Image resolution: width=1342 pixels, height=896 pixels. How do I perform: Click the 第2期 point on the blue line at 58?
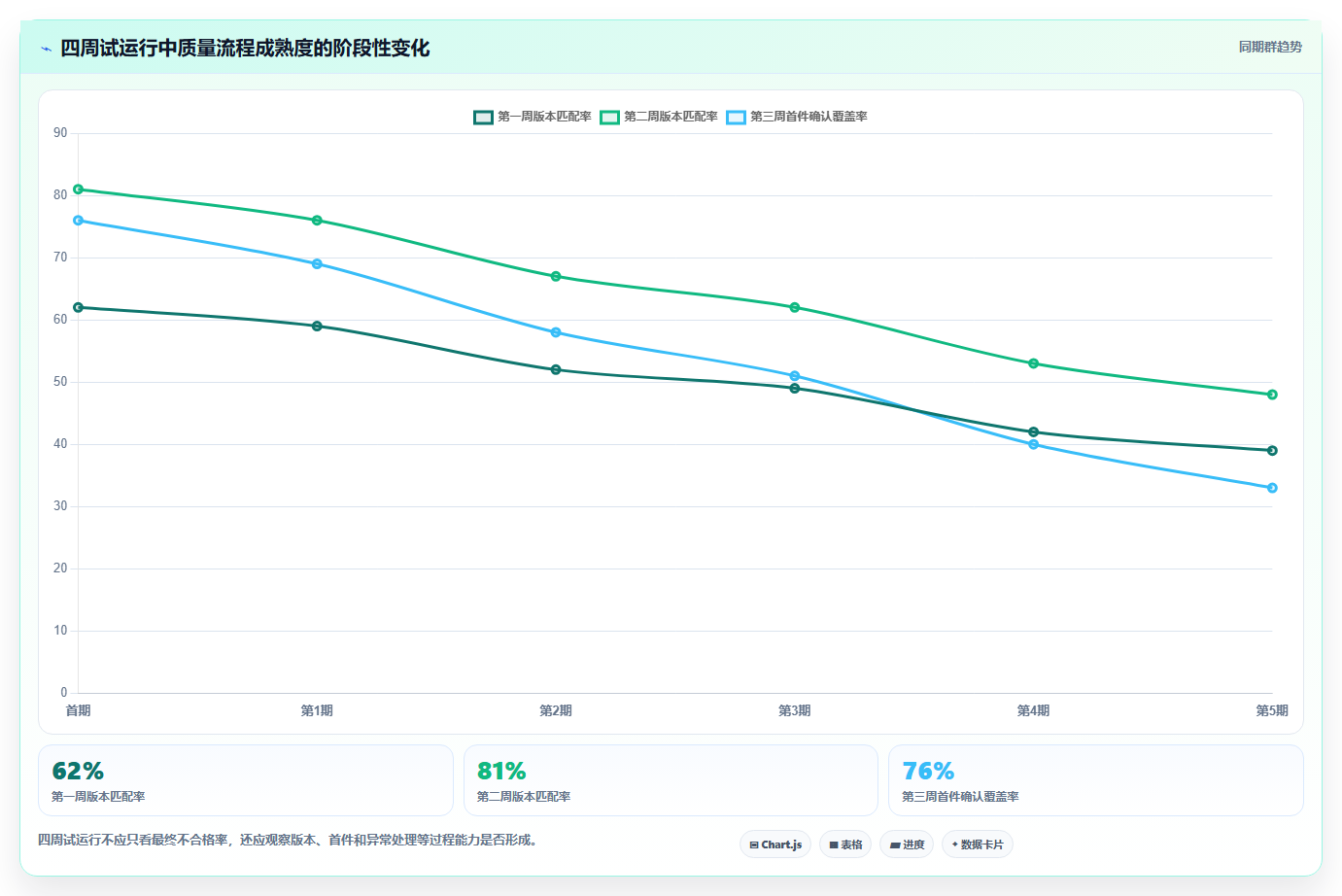pyautogui.click(x=556, y=332)
